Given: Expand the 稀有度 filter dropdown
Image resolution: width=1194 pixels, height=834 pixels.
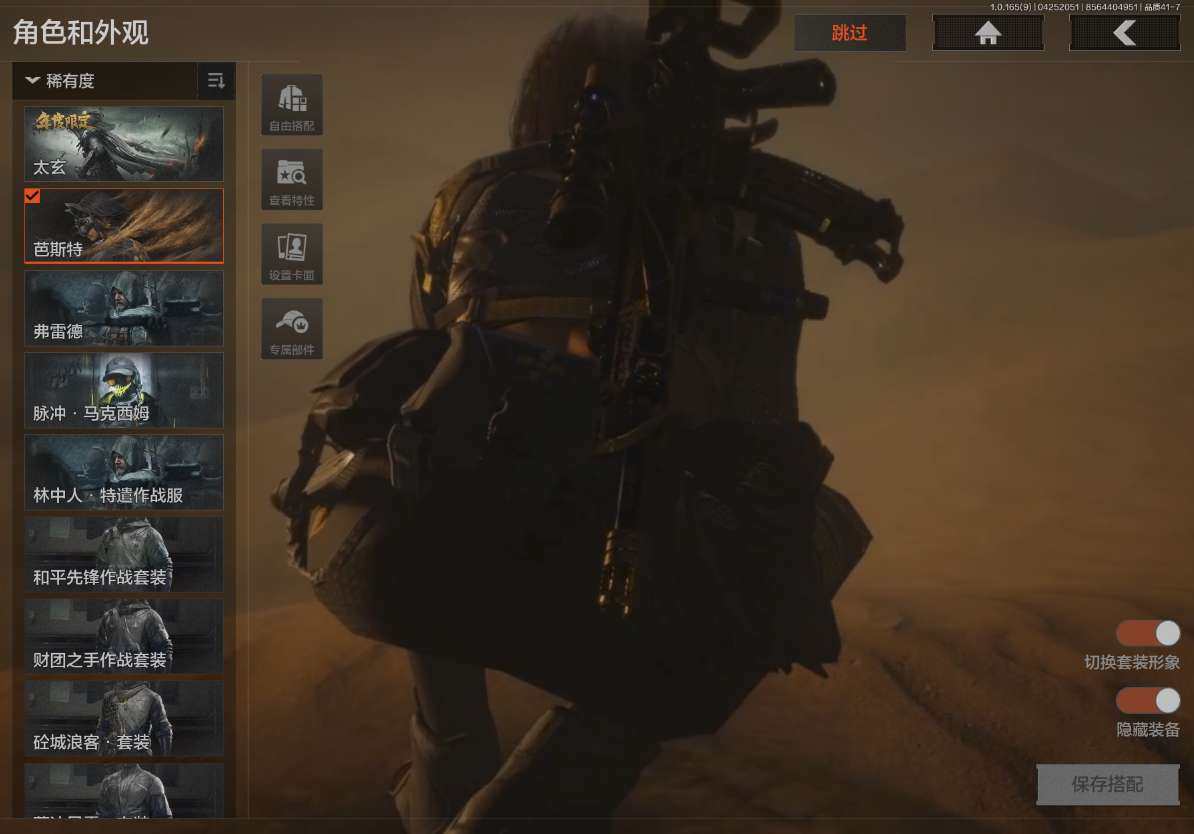Looking at the screenshot, I should click(x=105, y=81).
